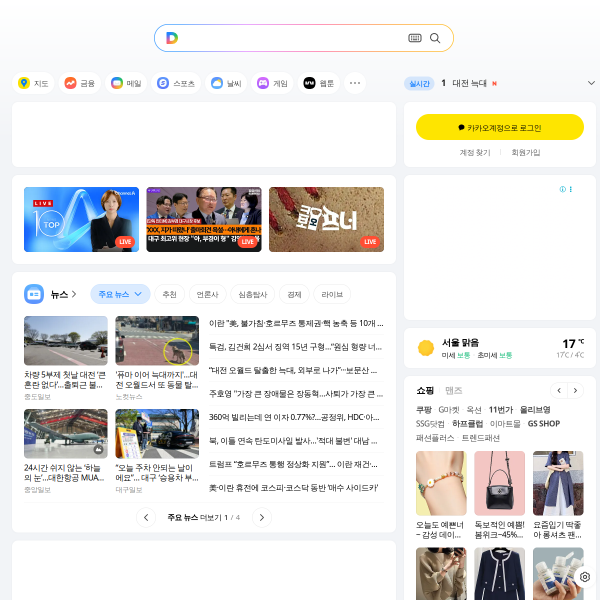
Task: Switch to the 맵즈 tab
Action: (x=453, y=390)
